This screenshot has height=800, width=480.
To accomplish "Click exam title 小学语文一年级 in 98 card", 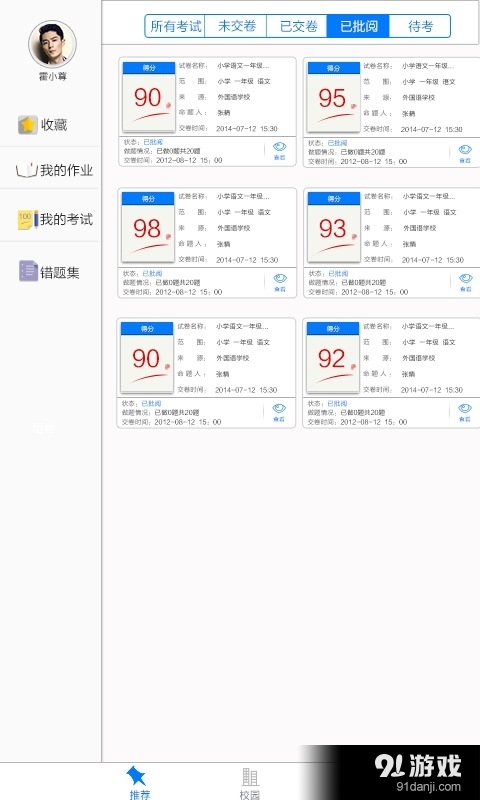I will point(243,196).
